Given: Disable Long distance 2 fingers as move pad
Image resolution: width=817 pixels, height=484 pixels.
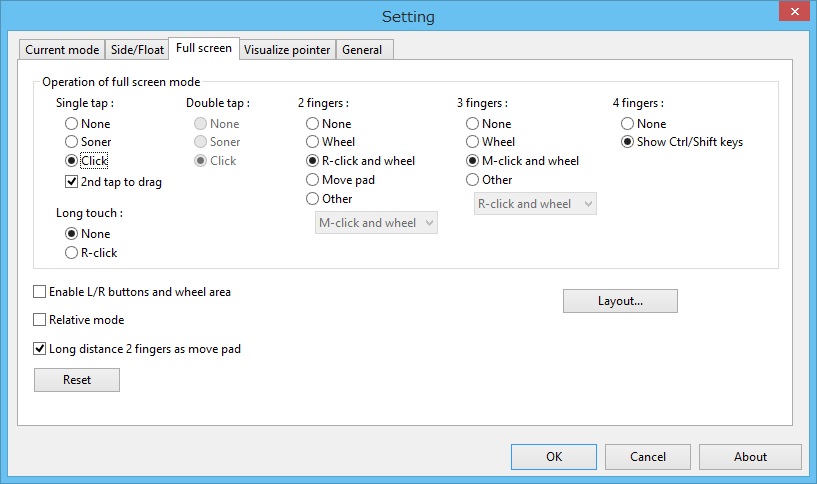Looking at the screenshot, I should pyautogui.click(x=40, y=349).
